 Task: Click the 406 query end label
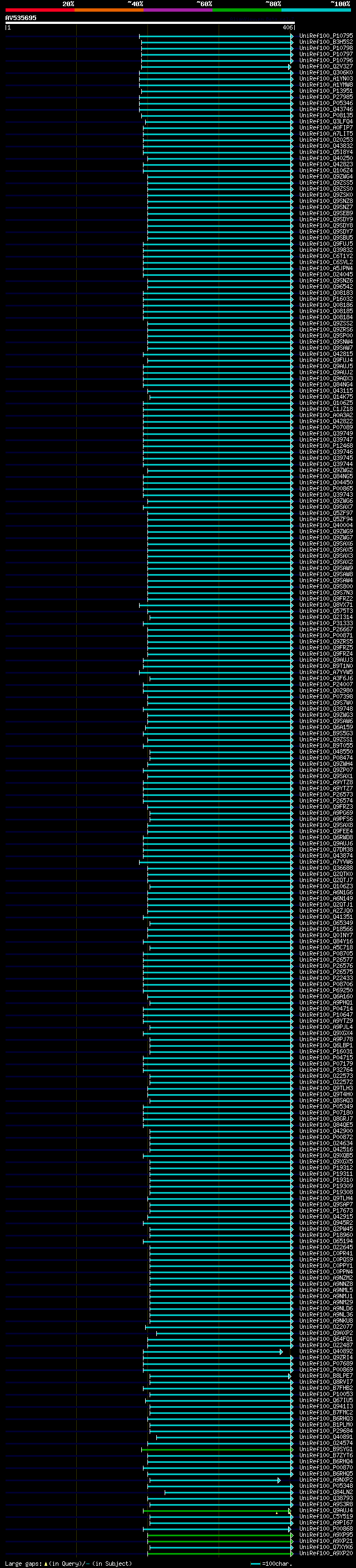tap(287, 27)
